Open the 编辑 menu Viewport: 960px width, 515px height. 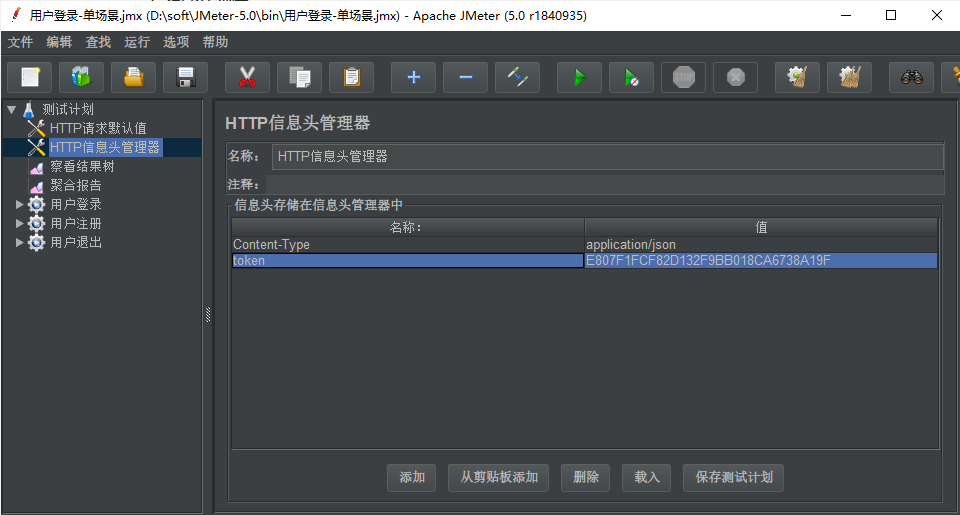(59, 42)
